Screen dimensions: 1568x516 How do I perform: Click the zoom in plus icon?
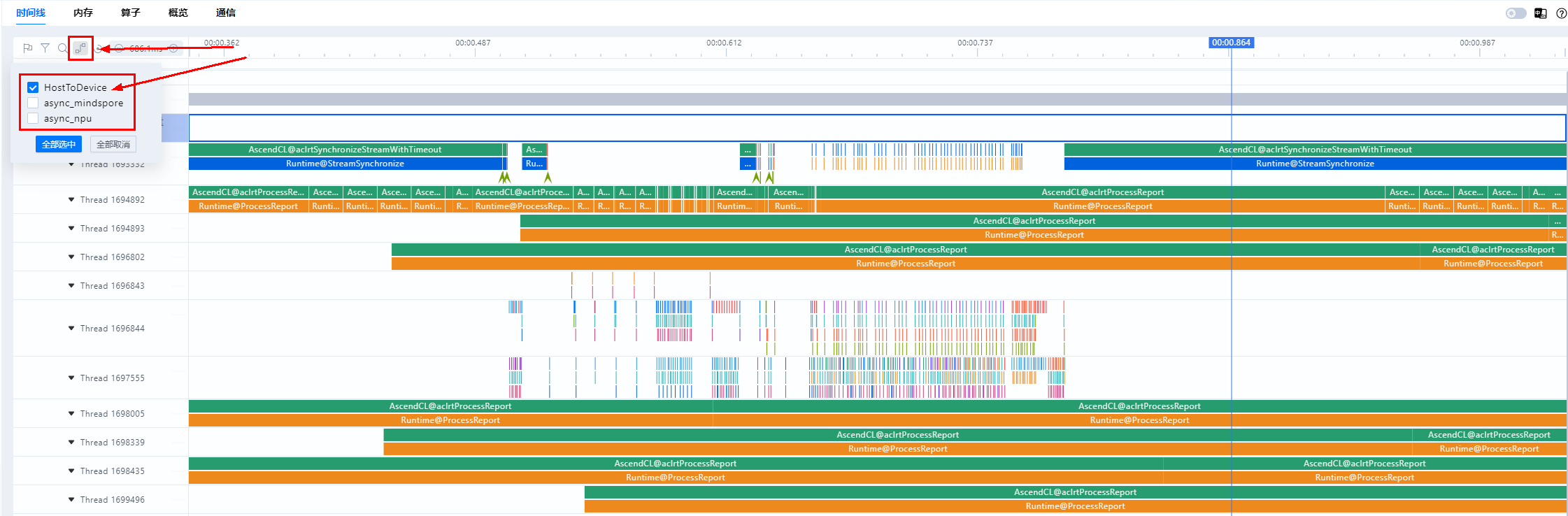[x=173, y=48]
